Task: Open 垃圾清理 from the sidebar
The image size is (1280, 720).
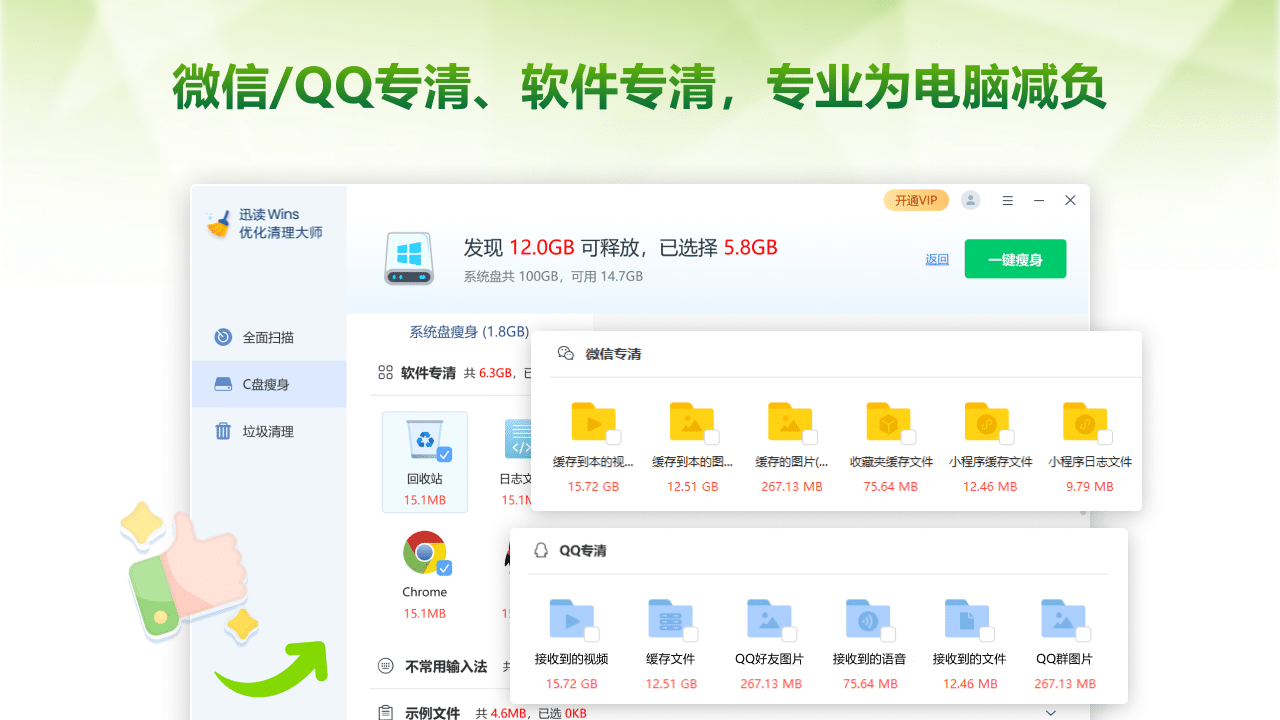Action: [x=267, y=431]
